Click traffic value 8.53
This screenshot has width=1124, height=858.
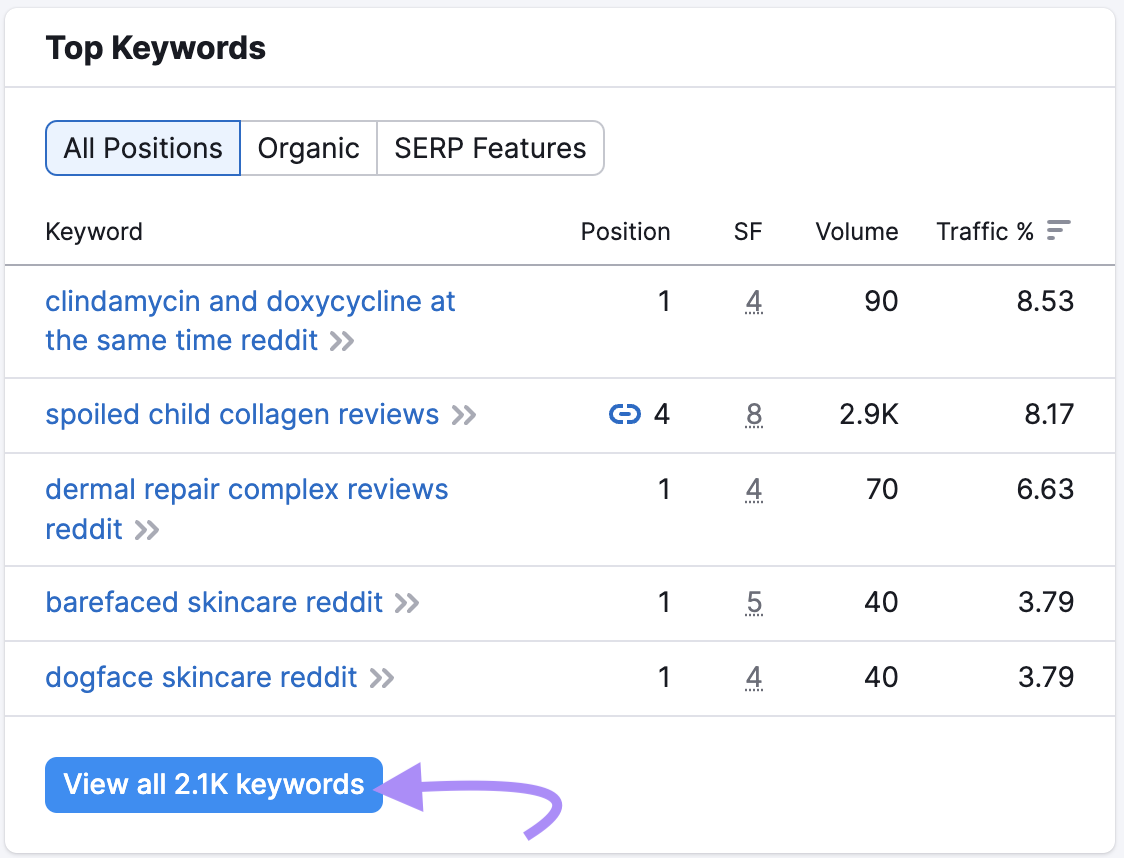coord(1045,302)
